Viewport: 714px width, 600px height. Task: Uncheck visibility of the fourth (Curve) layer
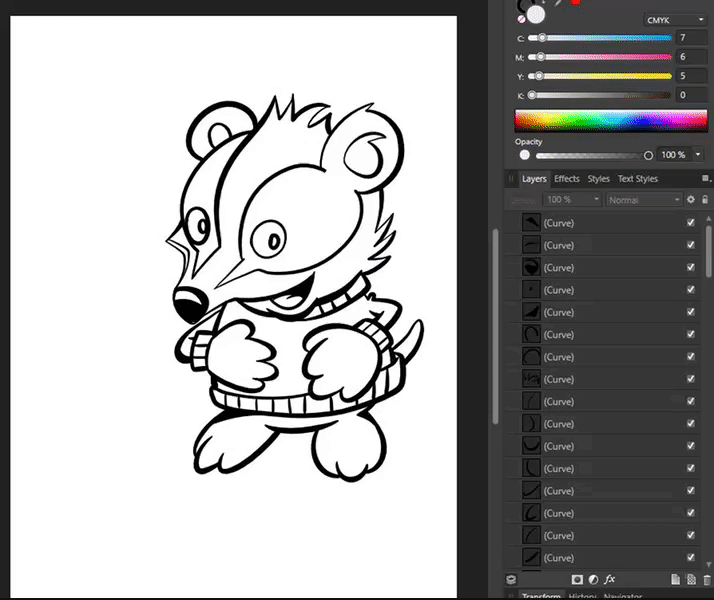pos(691,290)
